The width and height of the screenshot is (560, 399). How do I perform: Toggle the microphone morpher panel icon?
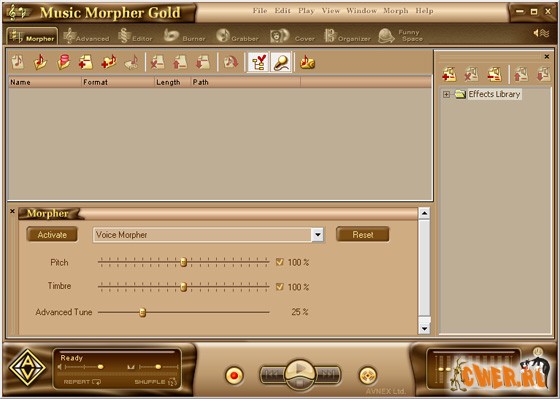click(281, 63)
